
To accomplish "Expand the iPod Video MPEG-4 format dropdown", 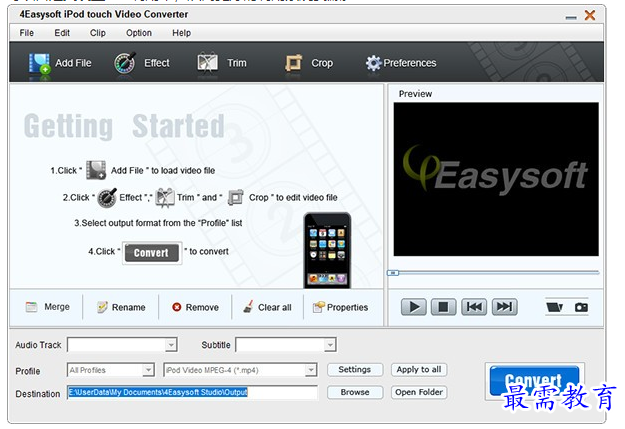I will point(311,370).
